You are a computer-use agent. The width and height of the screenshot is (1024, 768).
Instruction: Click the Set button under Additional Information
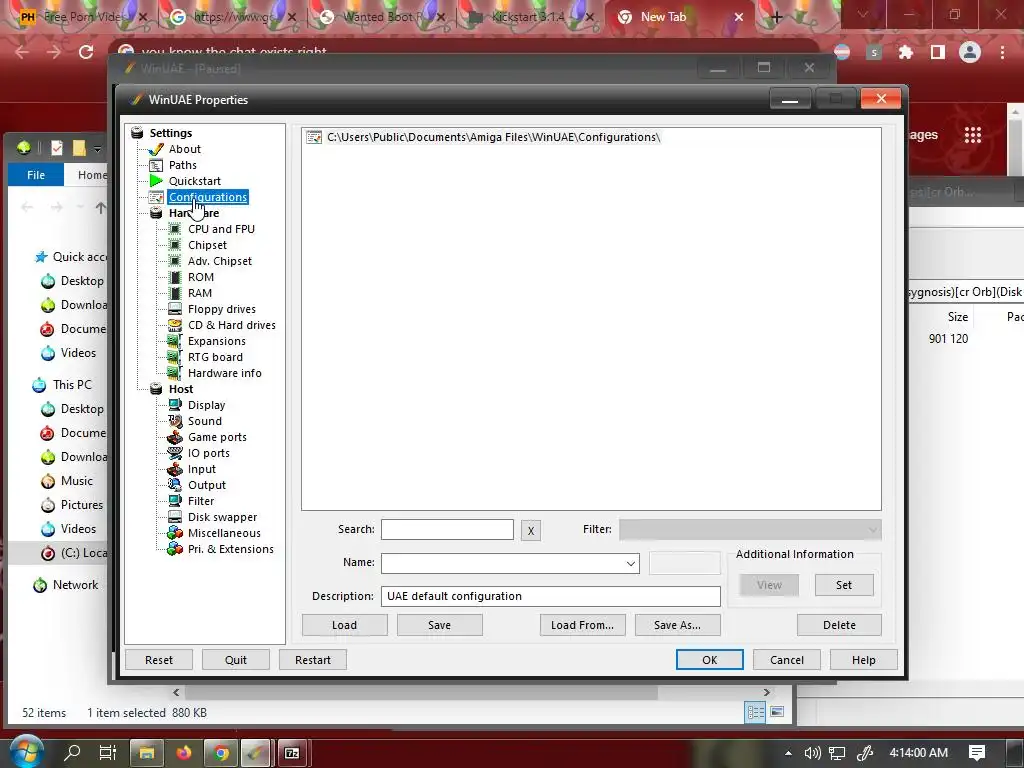[844, 585]
